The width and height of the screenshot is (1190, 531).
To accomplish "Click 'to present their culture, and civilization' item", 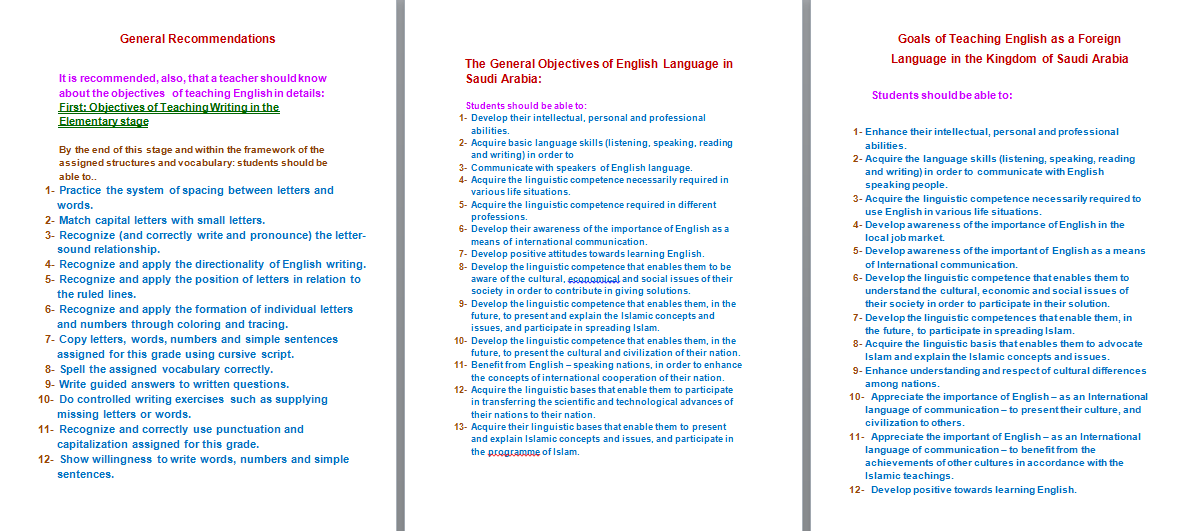I will 1006,410.
